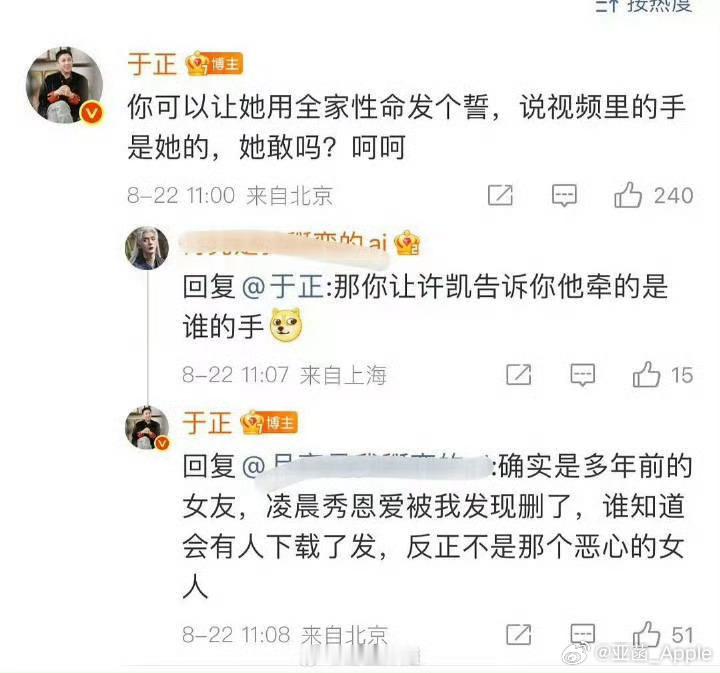
Task: Share the 8-22 11:00 comment
Action: click(500, 195)
